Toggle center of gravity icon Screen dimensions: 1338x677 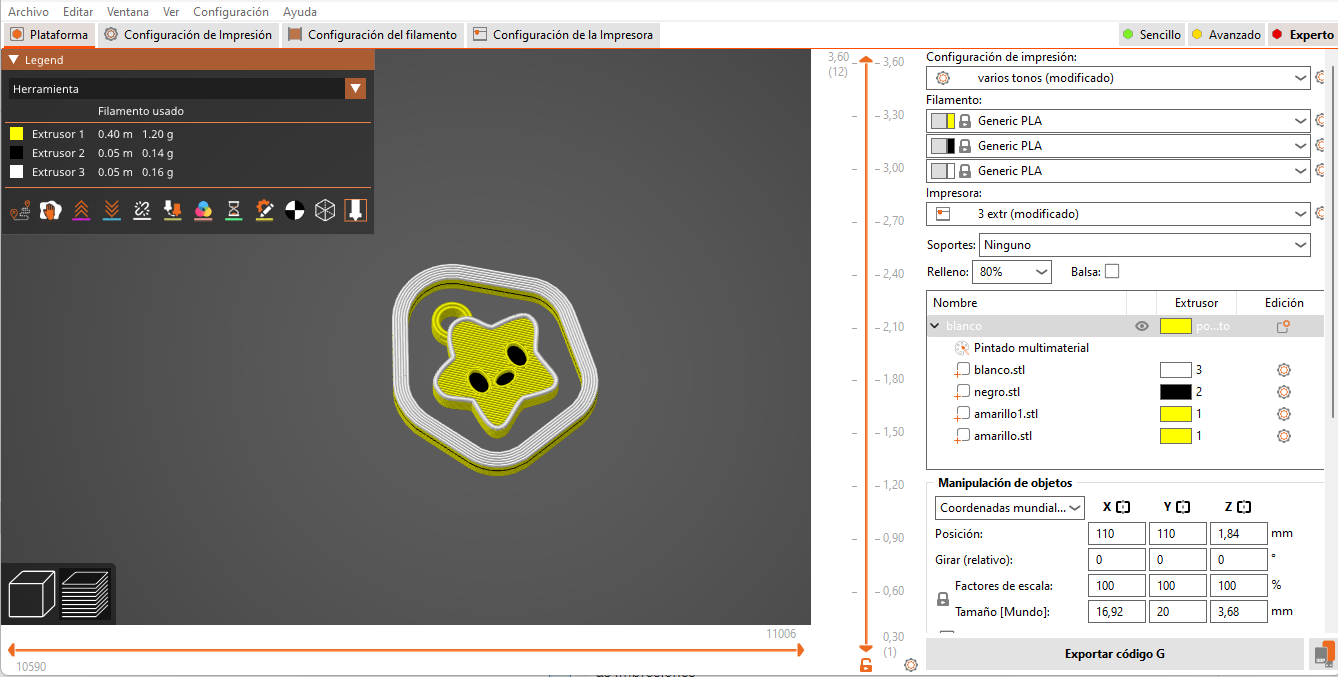[x=294, y=210]
